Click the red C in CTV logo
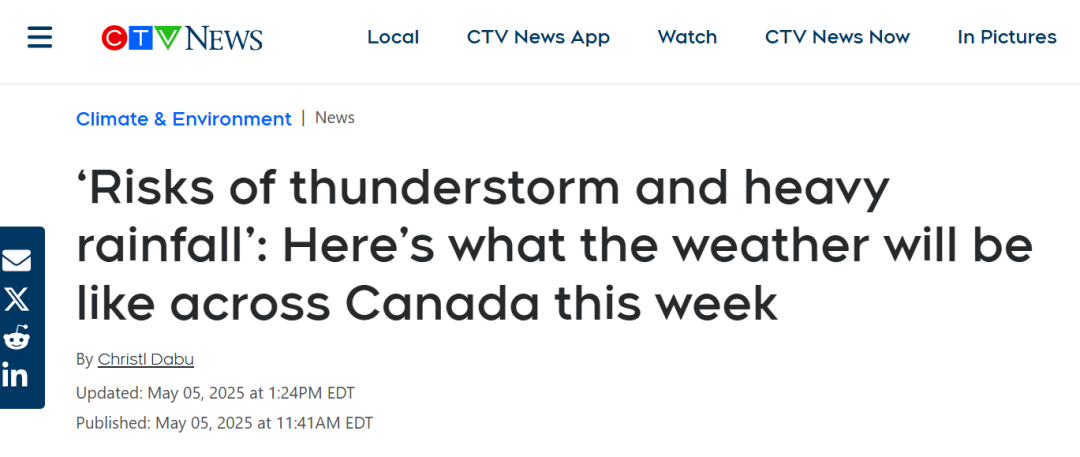The height and width of the screenshot is (457, 1080). pyautogui.click(x=114, y=38)
